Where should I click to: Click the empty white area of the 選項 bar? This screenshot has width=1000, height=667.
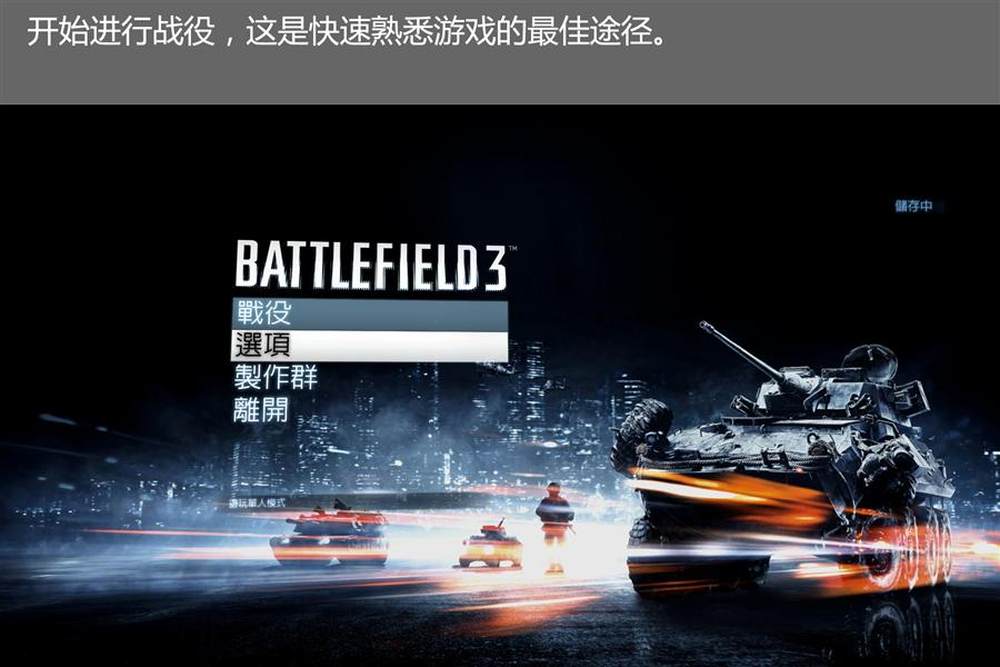[x=401, y=346]
